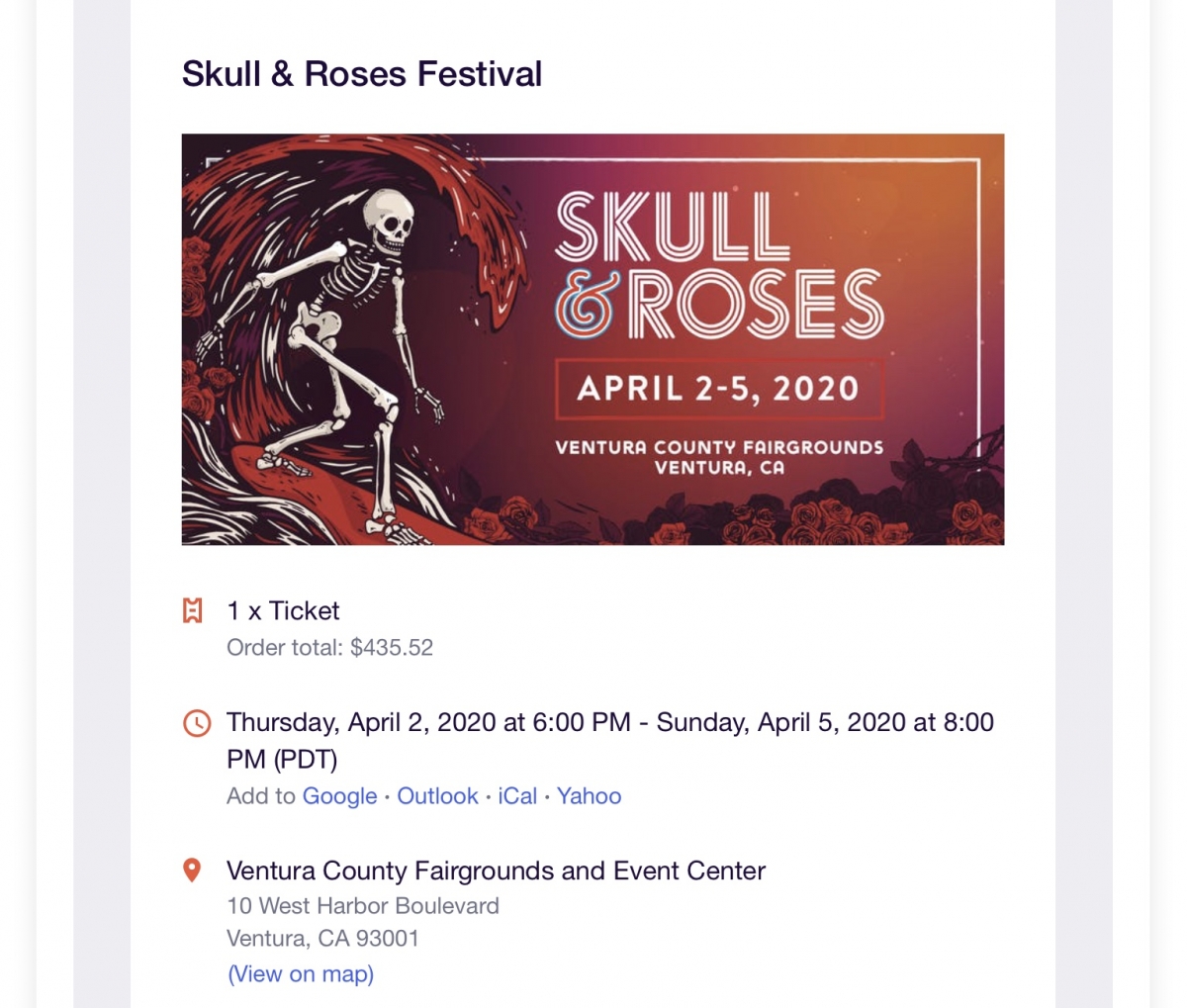Add event to Outlook calendar
1187x1008 pixels.
437,796
